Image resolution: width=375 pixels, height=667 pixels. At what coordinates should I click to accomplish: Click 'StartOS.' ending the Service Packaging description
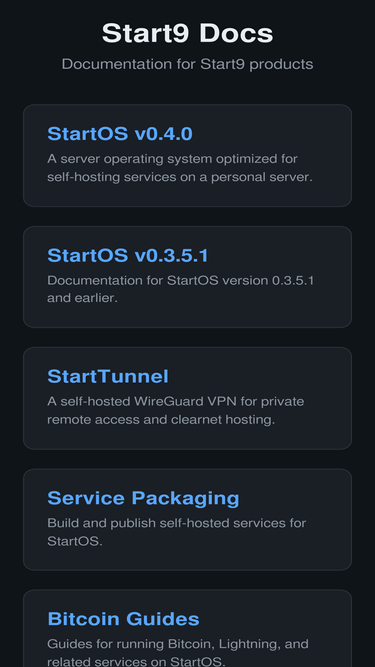[75, 542]
